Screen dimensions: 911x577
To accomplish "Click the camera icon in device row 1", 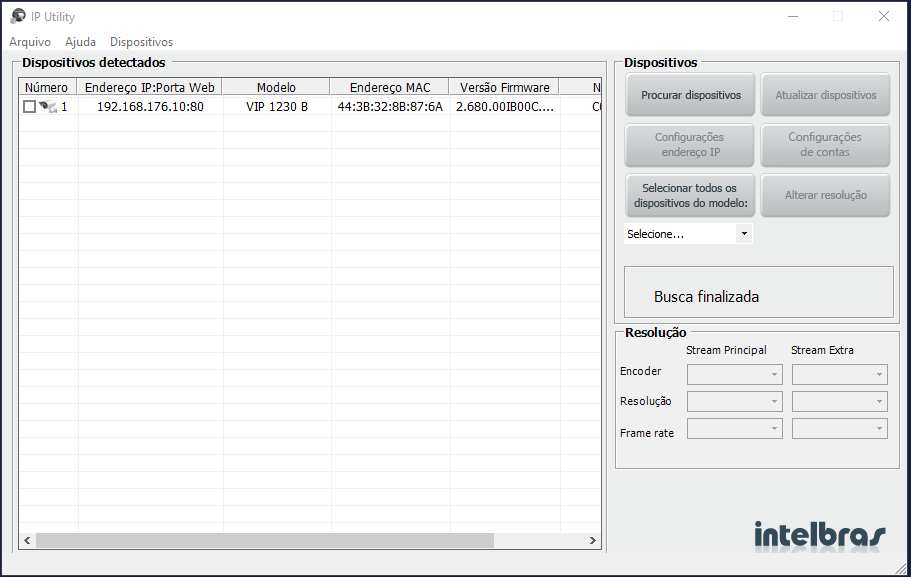I will coord(47,107).
